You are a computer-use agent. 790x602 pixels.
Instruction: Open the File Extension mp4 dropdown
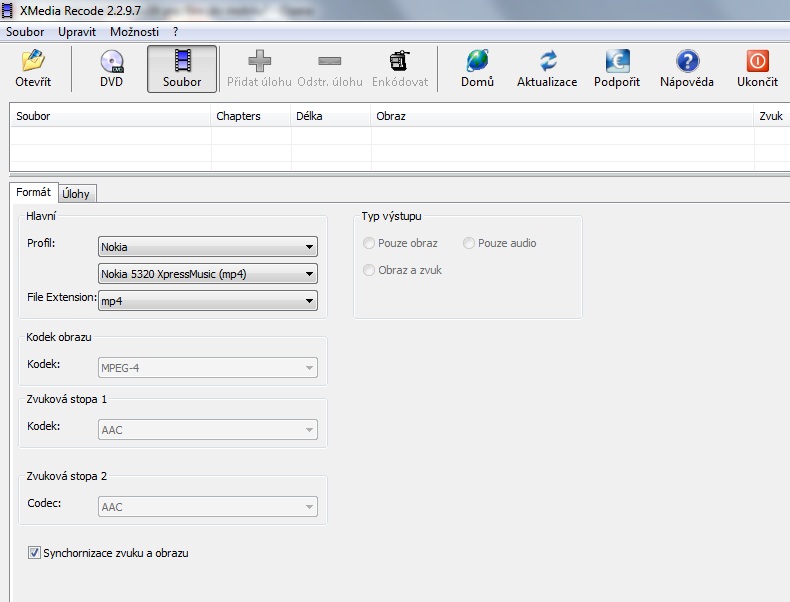[208, 301]
